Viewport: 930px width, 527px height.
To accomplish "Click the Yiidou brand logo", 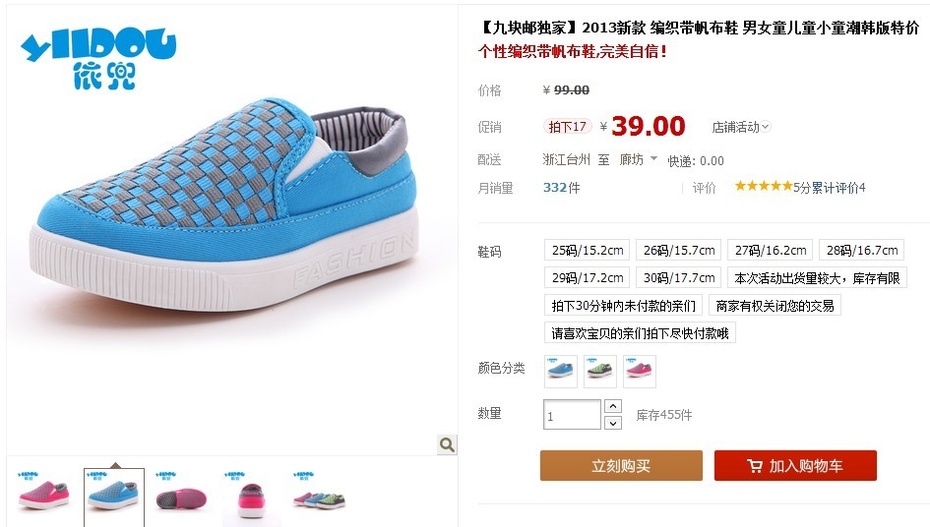I will (98, 60).
